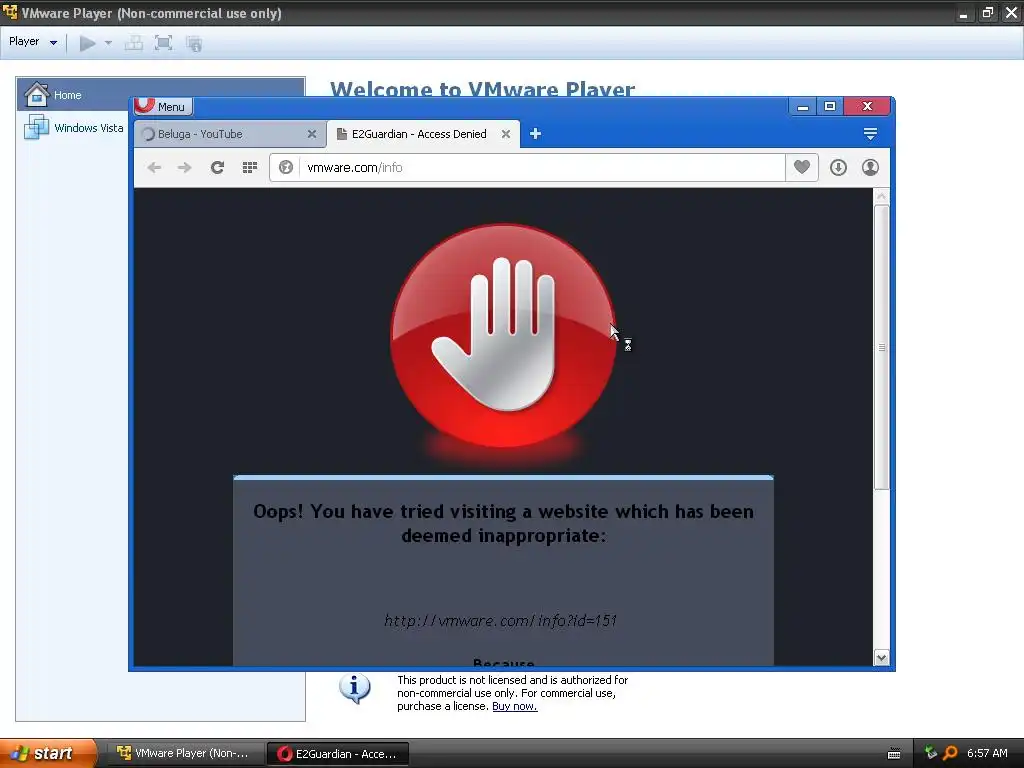
Task: Click the Oops inappropriate website heading text
Action: pos(504,523)
